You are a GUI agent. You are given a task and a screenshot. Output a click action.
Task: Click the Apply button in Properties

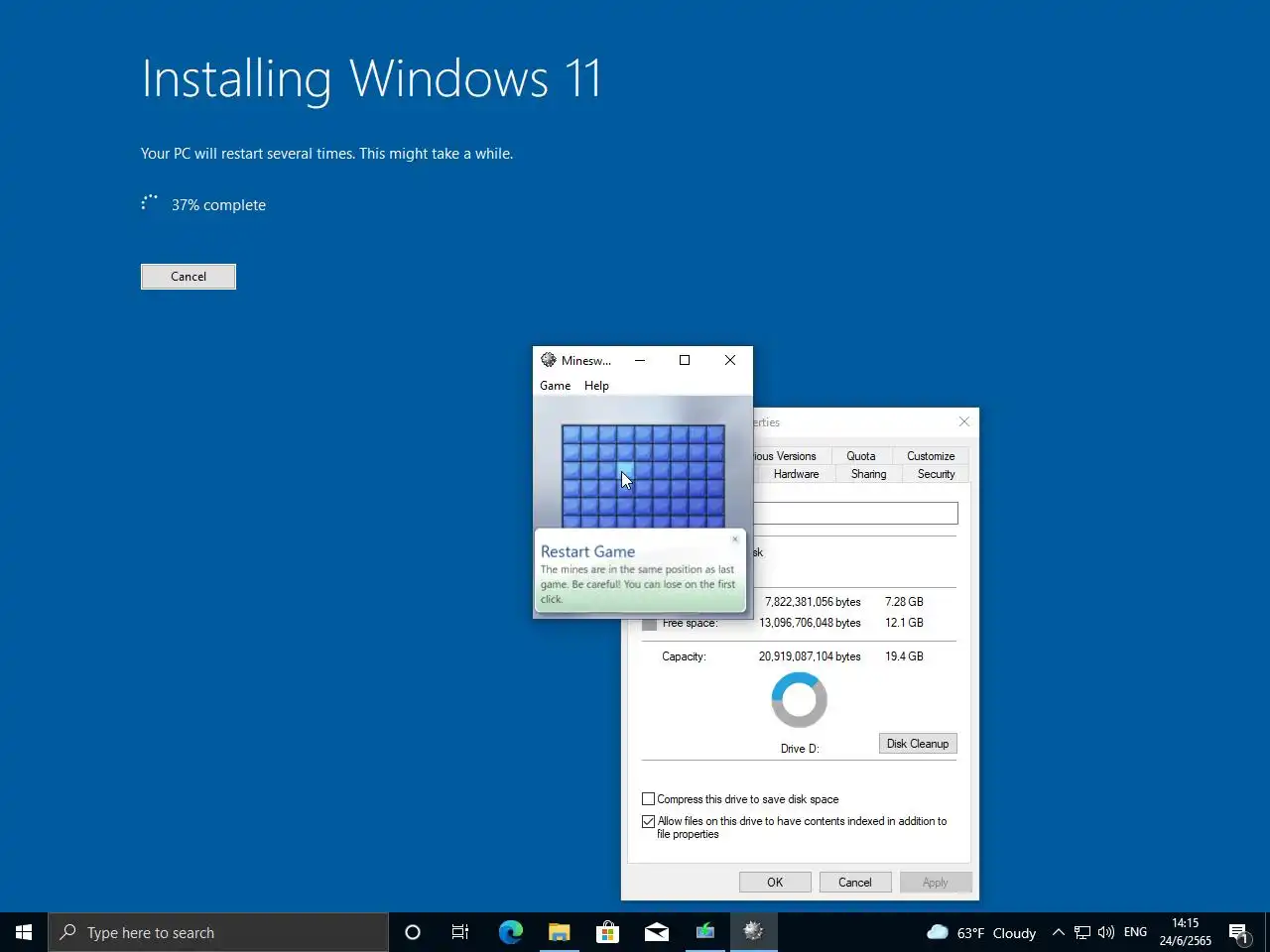pyautogui.click(x=936, y=883)
